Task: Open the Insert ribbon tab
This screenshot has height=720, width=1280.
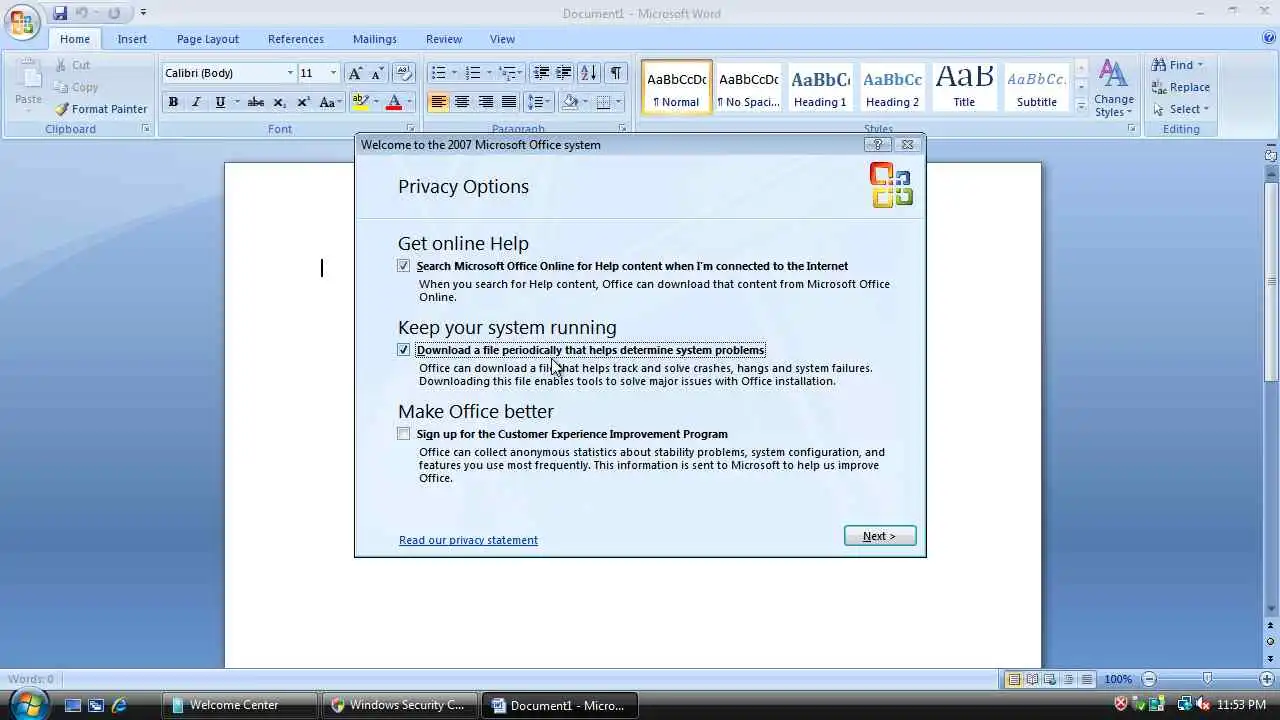Action: coord(132,39)
